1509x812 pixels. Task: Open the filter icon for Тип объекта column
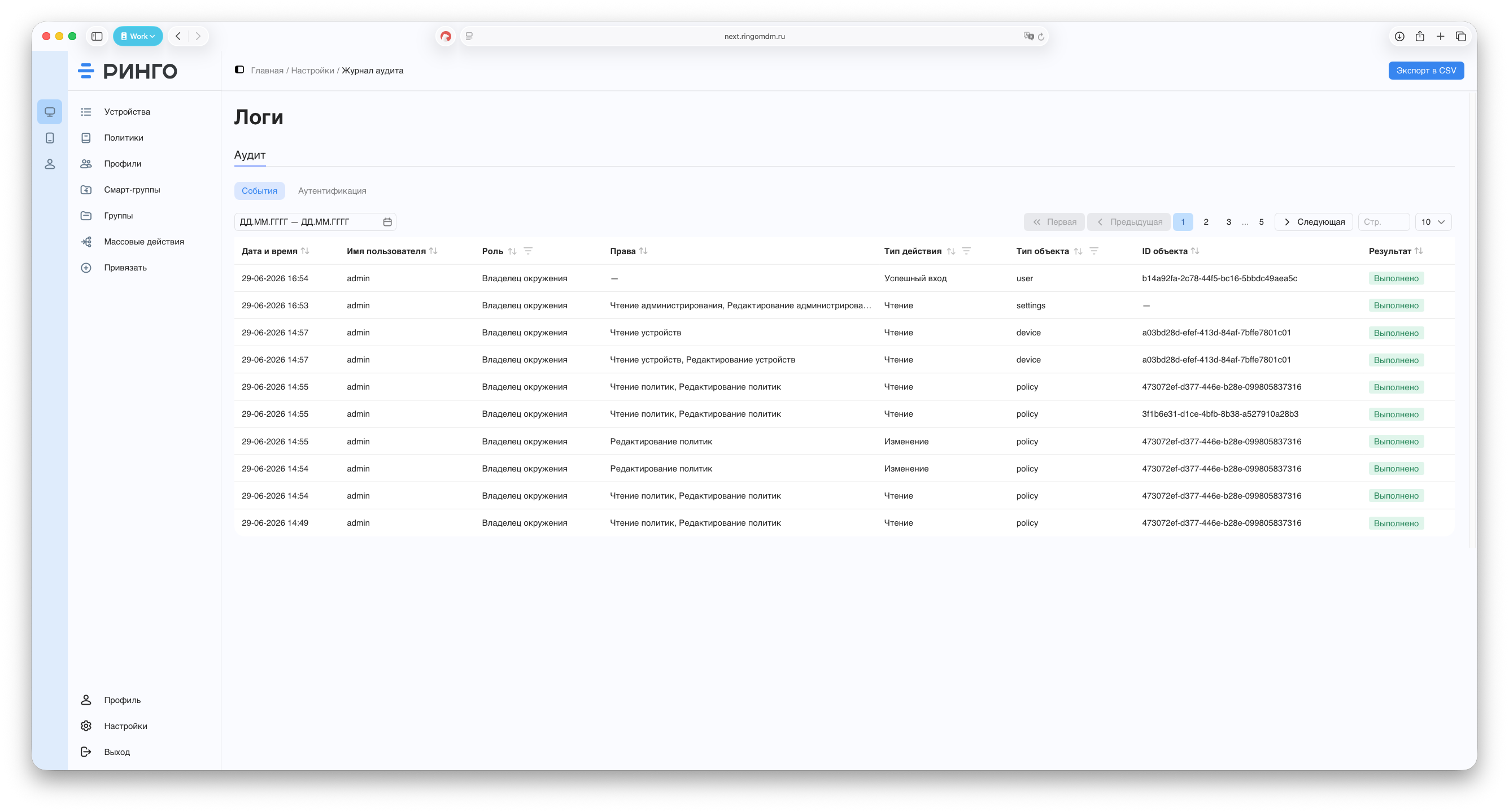1094,251
